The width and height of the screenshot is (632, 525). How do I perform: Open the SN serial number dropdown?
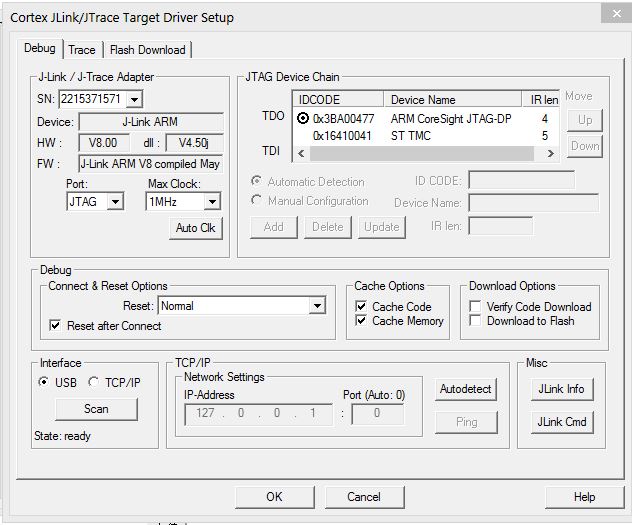click(x=134, y=99)
